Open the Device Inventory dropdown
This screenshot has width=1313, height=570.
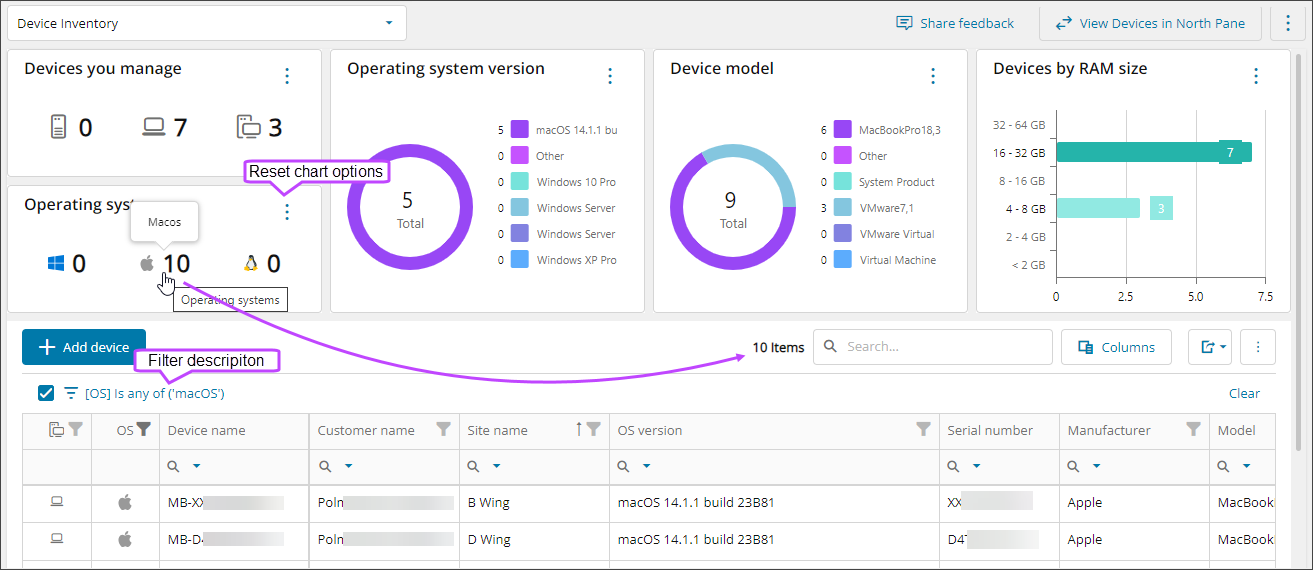tap(206, 23)
